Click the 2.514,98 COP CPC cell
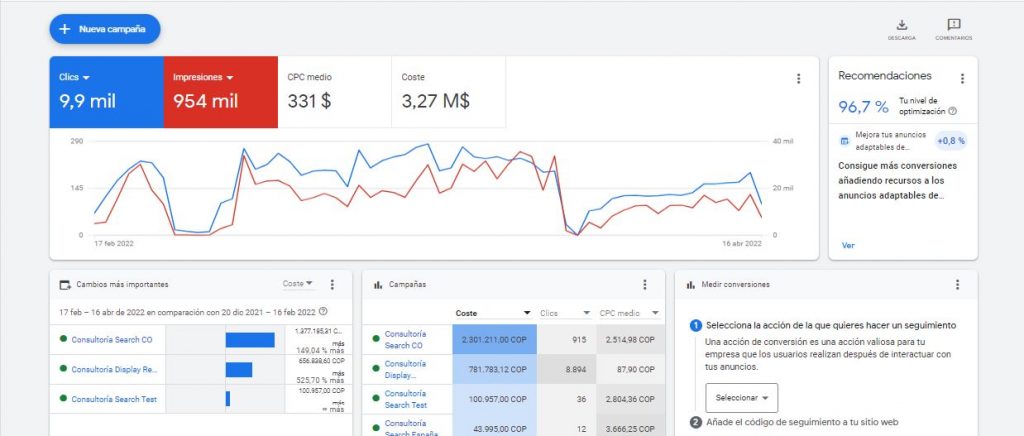Screen dimensions: 1024x436 tap(630, 339)
